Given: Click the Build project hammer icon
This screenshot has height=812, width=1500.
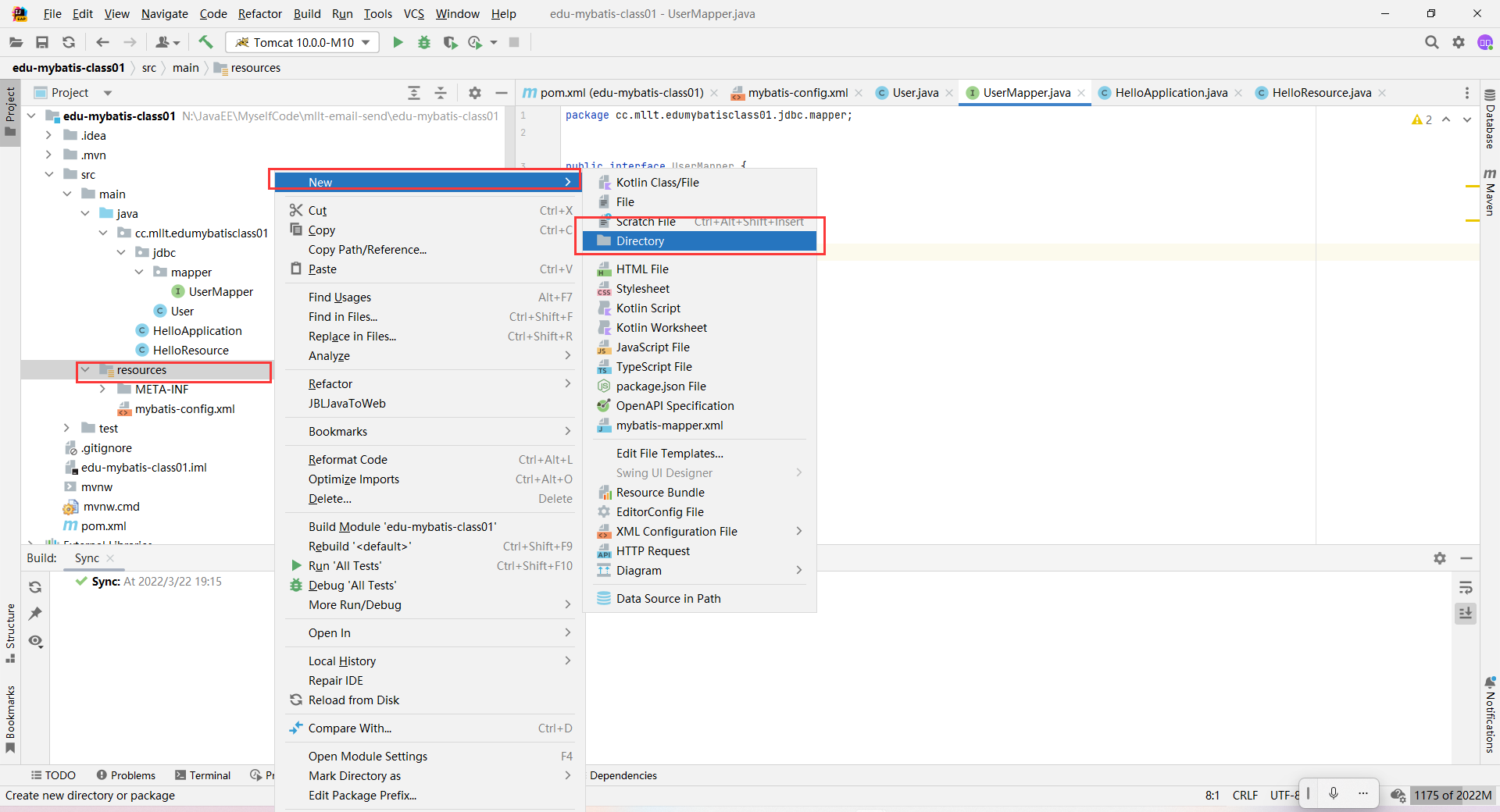Looking at the screenshot, I should 205,42.
